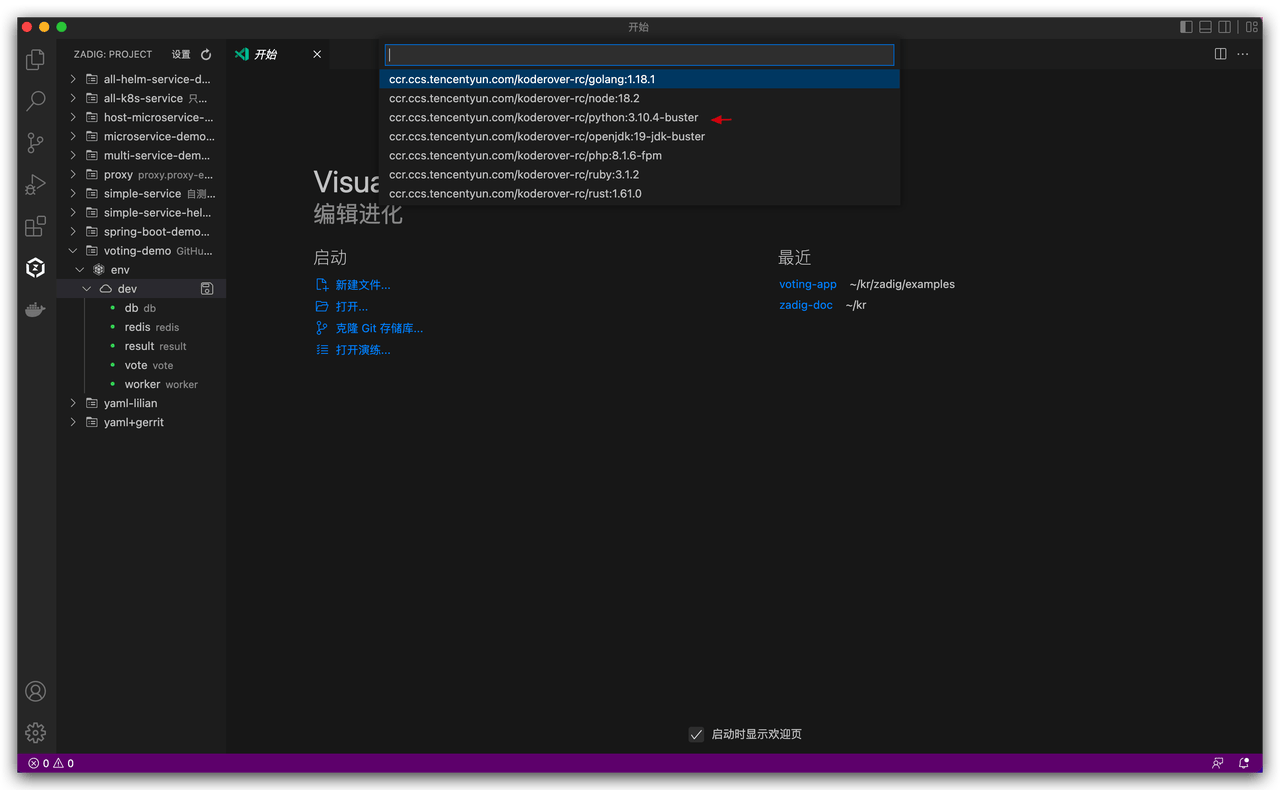
Task: Refresh the ZADIG: PROJECT list
Action: pyautogui.click(x=206, y=54)
